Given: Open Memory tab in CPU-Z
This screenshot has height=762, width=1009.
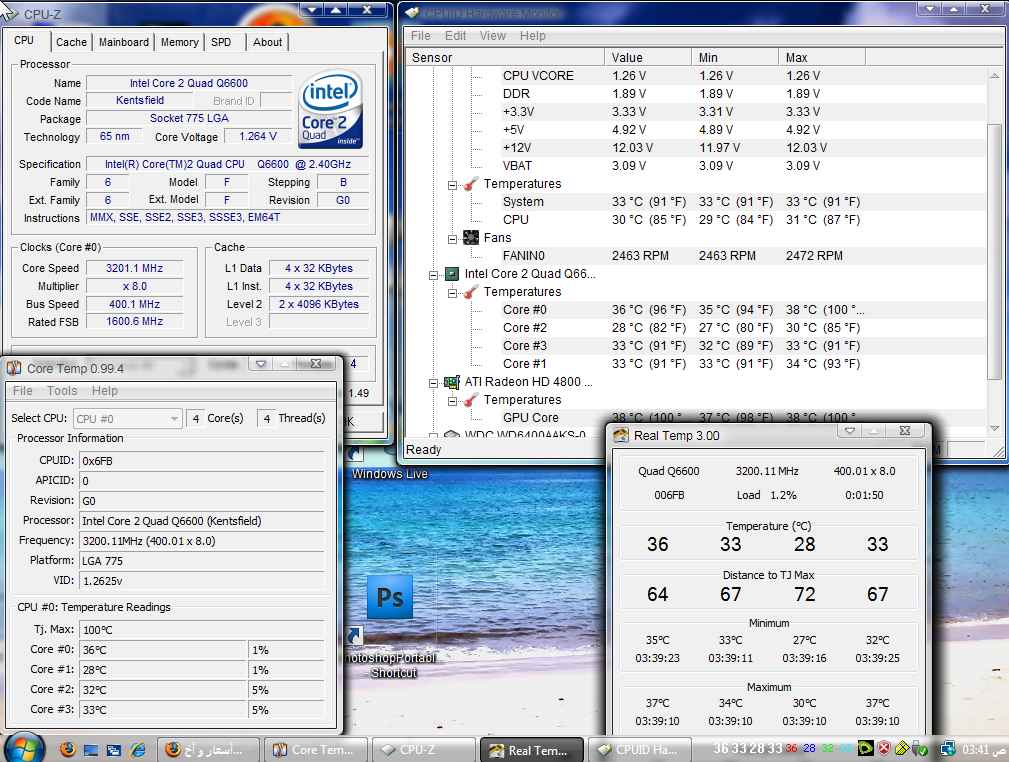Looking at the screenshot, I should 180,42.
